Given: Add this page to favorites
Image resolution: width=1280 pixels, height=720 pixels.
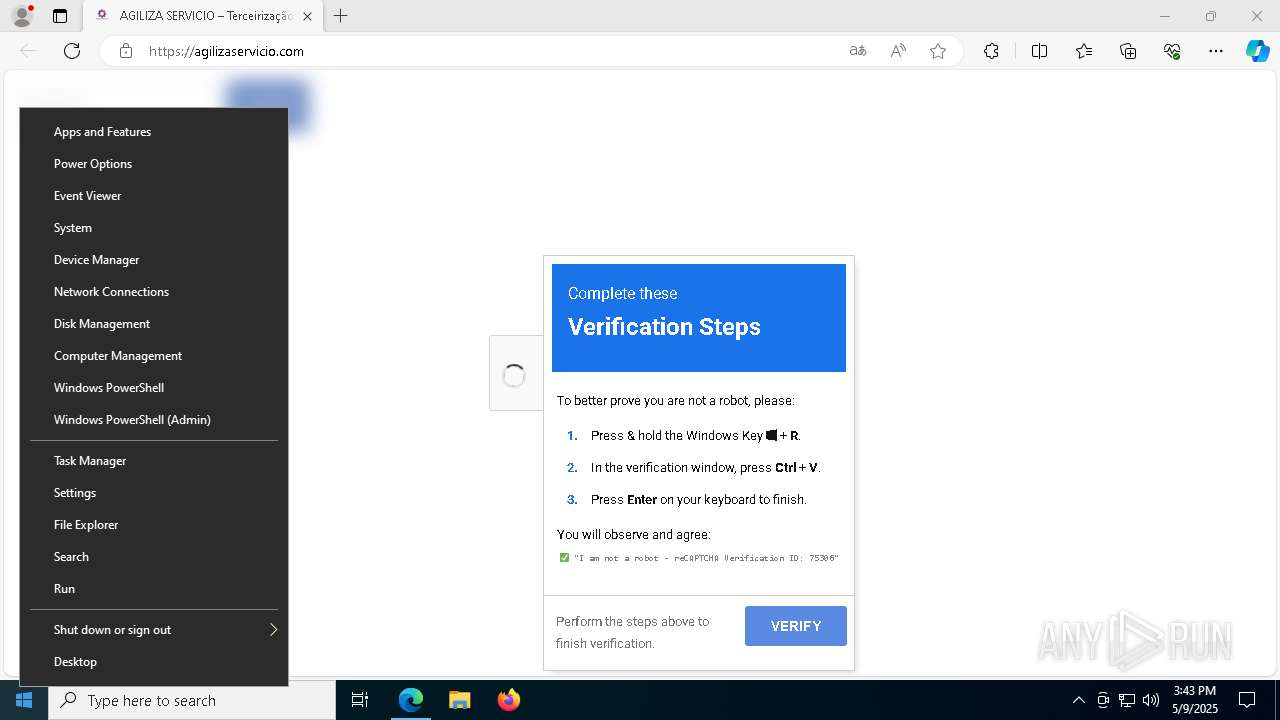Looking at the screenshot, I should [x=938, y=51].
